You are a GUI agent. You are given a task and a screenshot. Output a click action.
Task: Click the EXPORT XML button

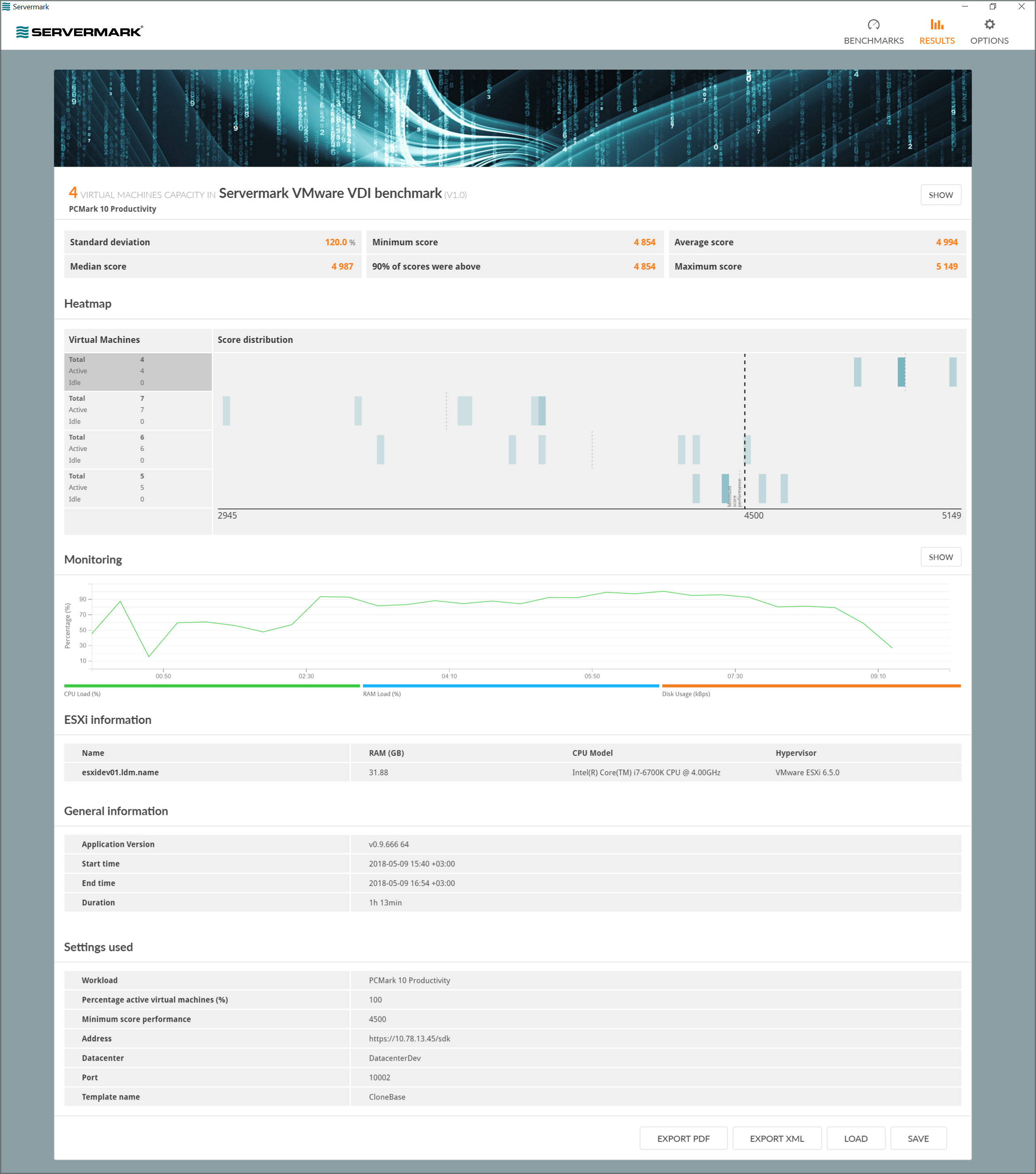(777, 1138)
